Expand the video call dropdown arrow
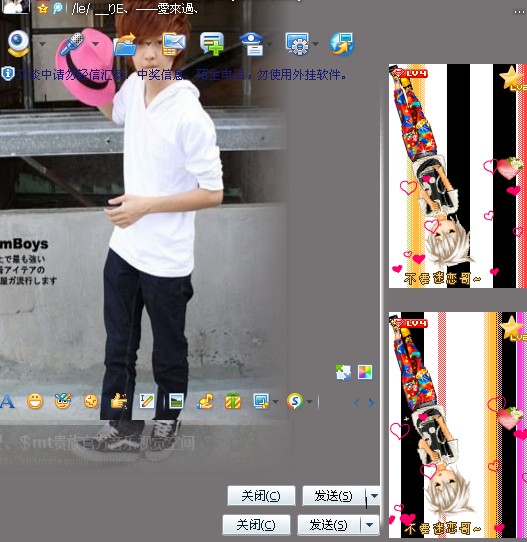Screen dimensions: 527x542 42,44
